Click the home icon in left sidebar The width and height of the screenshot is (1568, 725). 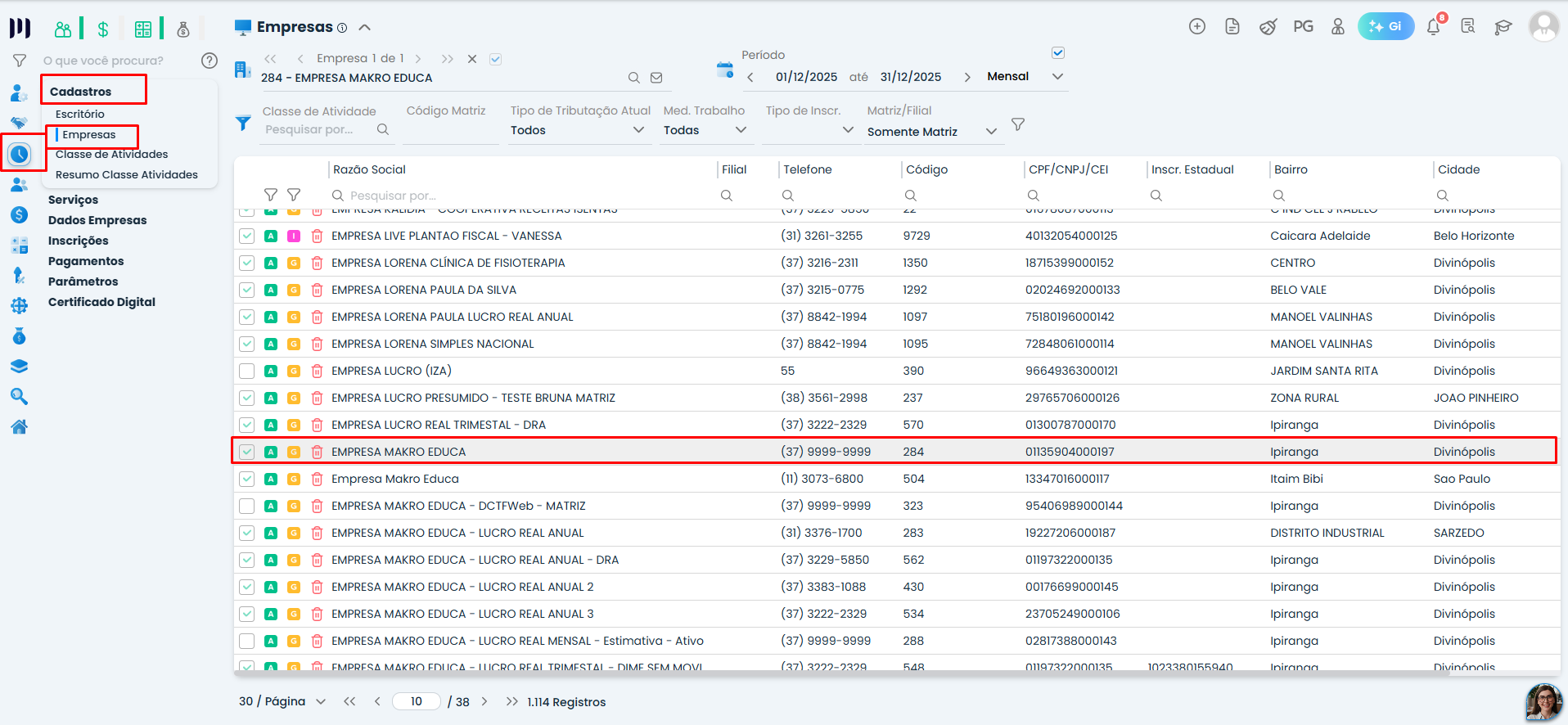click(x=20, y=426)
